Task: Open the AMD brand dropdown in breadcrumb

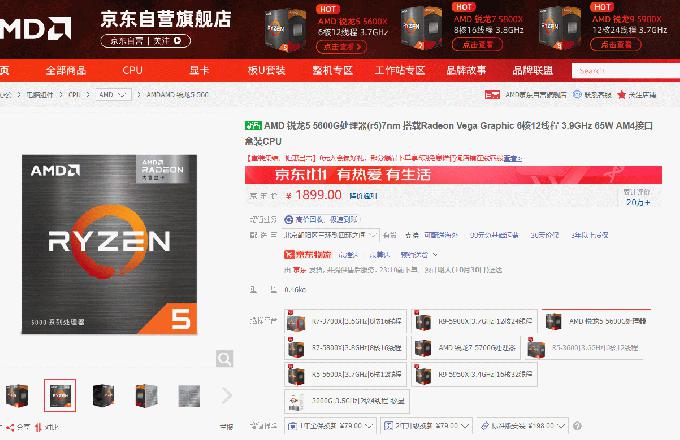Action: 113,95
